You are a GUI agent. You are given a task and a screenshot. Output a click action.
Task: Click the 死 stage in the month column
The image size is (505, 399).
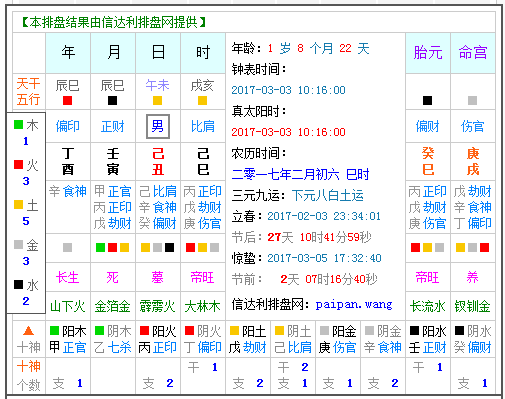pos(112,277)
